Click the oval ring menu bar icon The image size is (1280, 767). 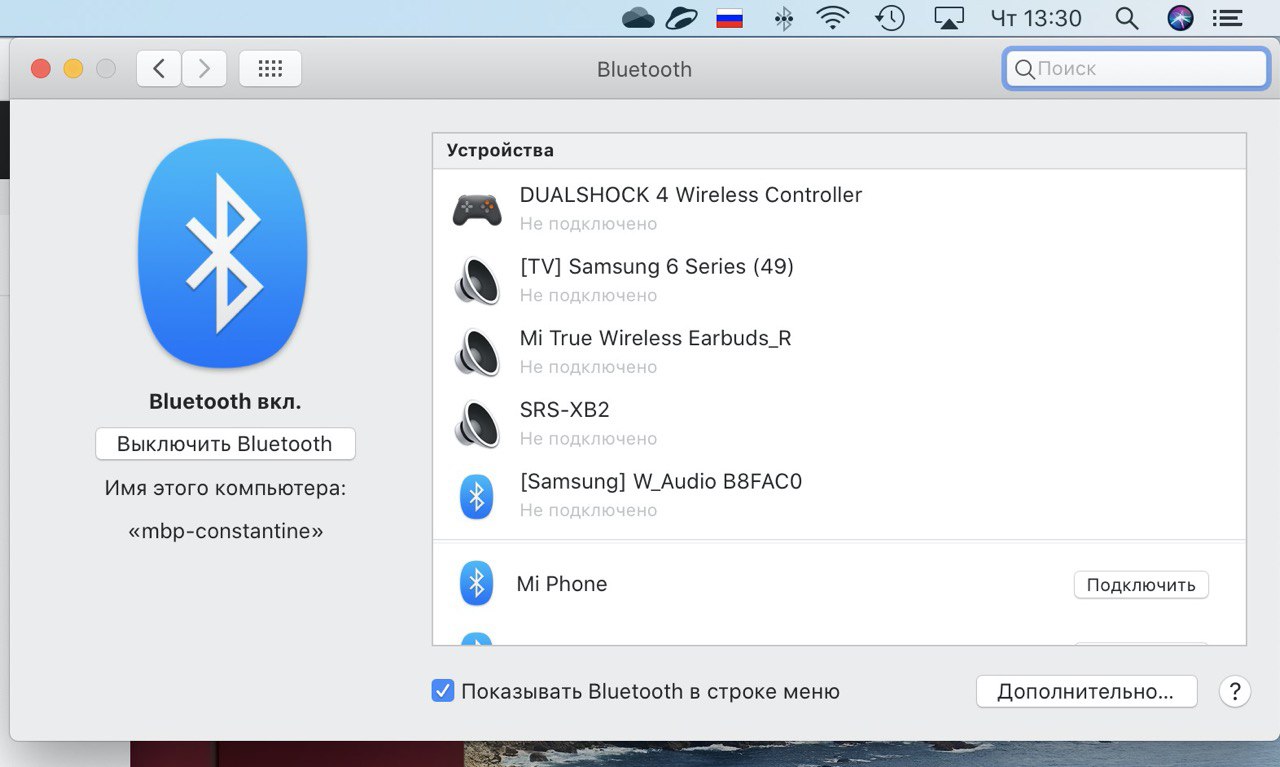point(683,18)
